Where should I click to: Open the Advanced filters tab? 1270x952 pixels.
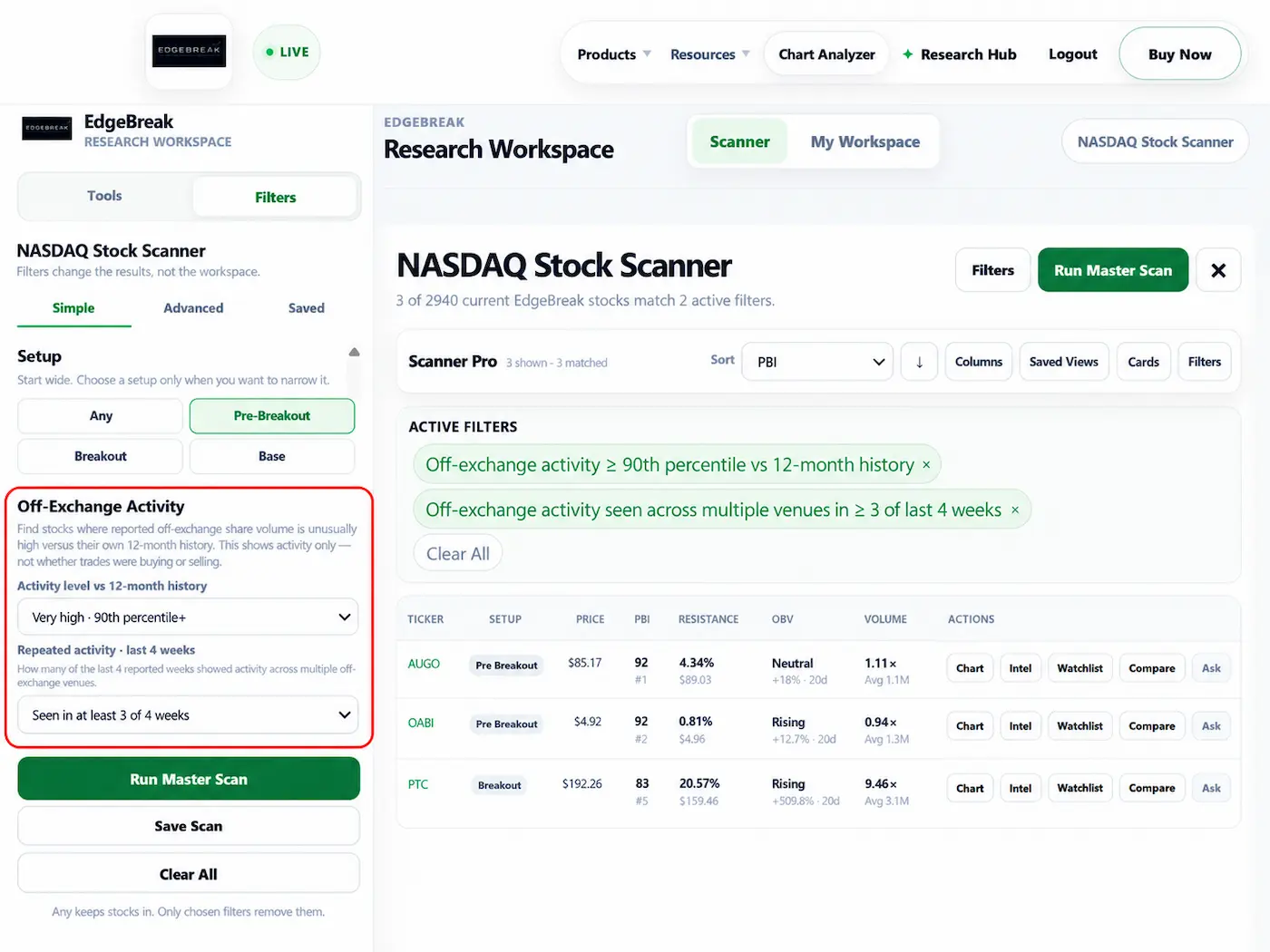click(x=193, y=308)
